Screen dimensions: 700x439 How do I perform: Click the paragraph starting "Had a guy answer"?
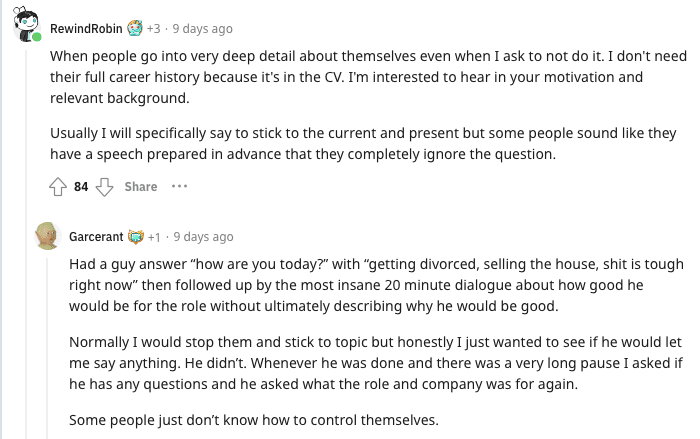pos(376,285)
